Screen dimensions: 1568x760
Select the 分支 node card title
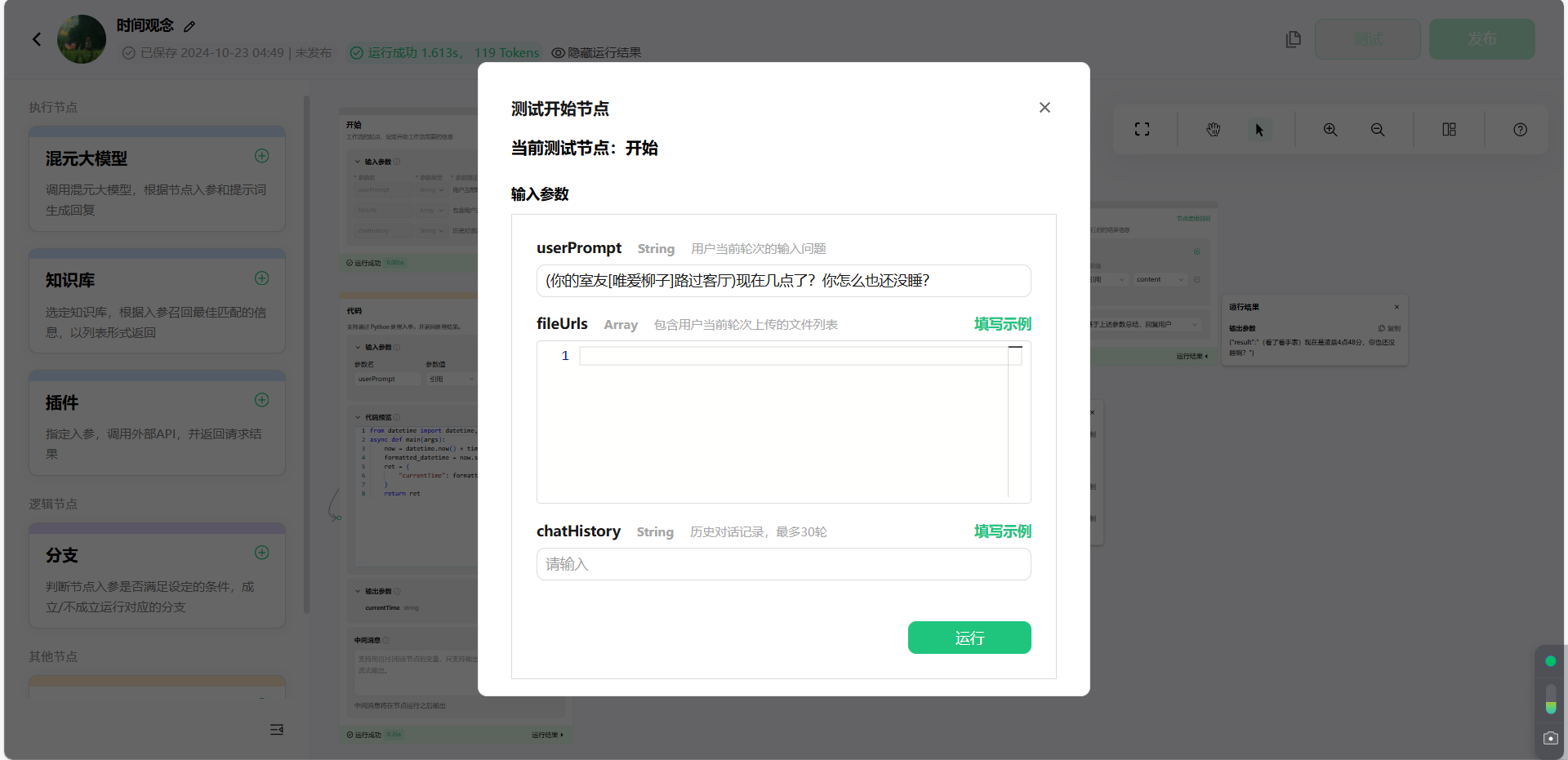[x=62, y=555]
